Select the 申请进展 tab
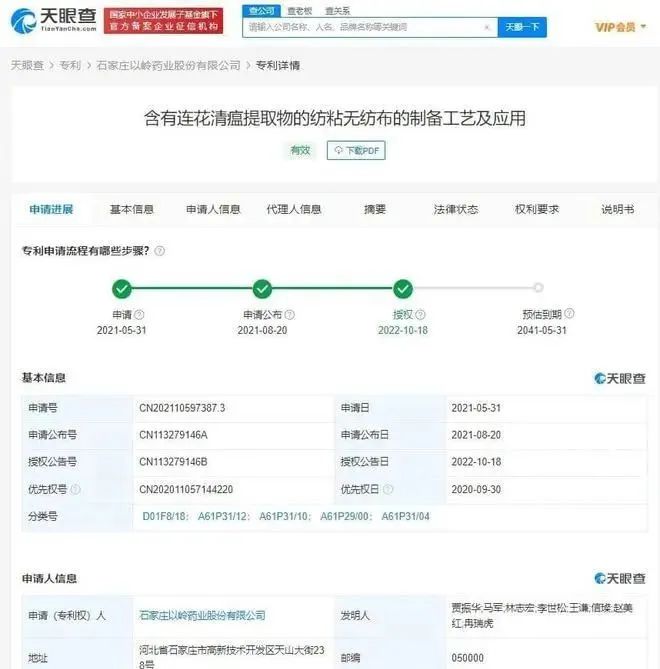 pos(51,209)
